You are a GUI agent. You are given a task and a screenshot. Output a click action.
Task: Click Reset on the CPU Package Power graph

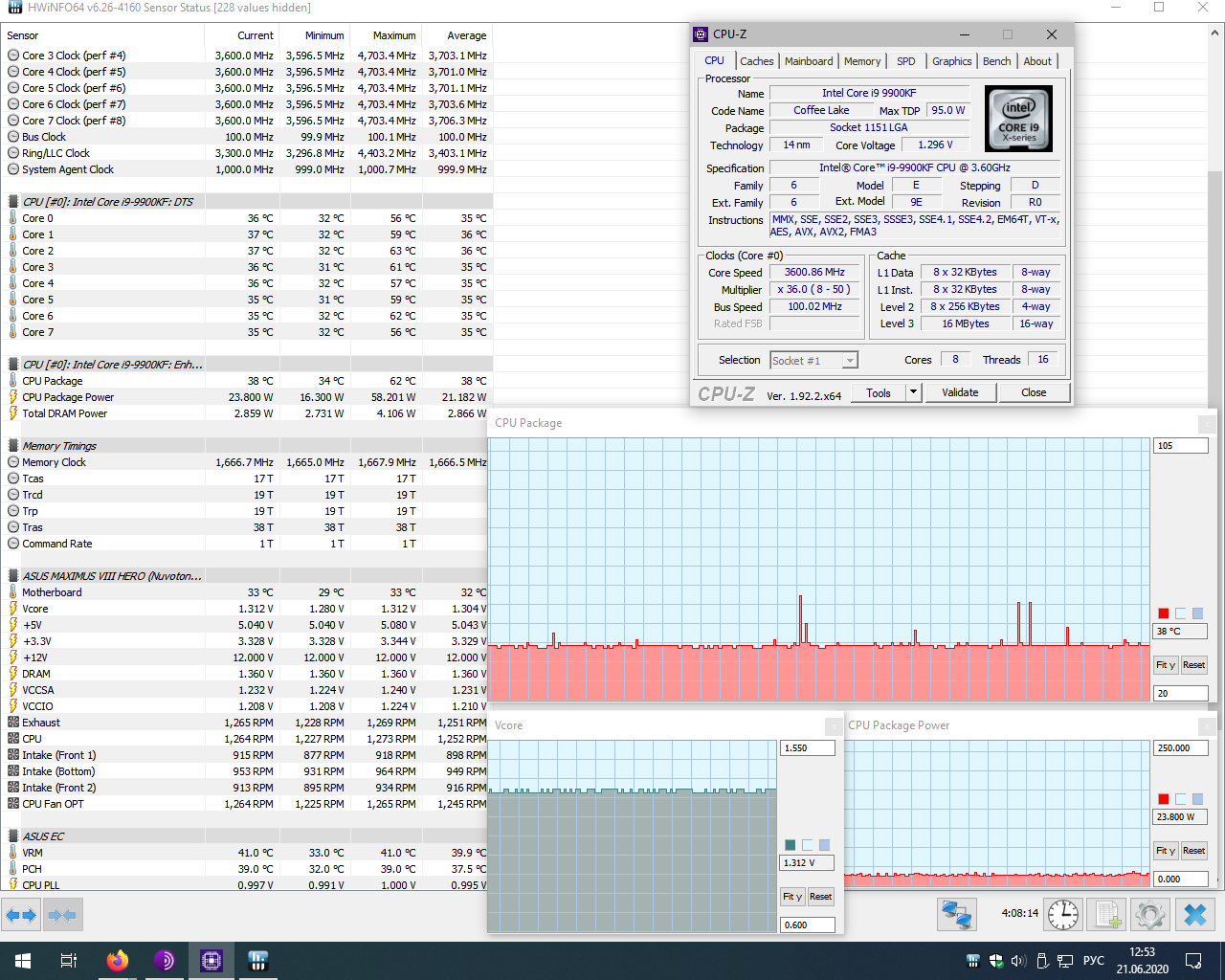(x=1193, y=851)
